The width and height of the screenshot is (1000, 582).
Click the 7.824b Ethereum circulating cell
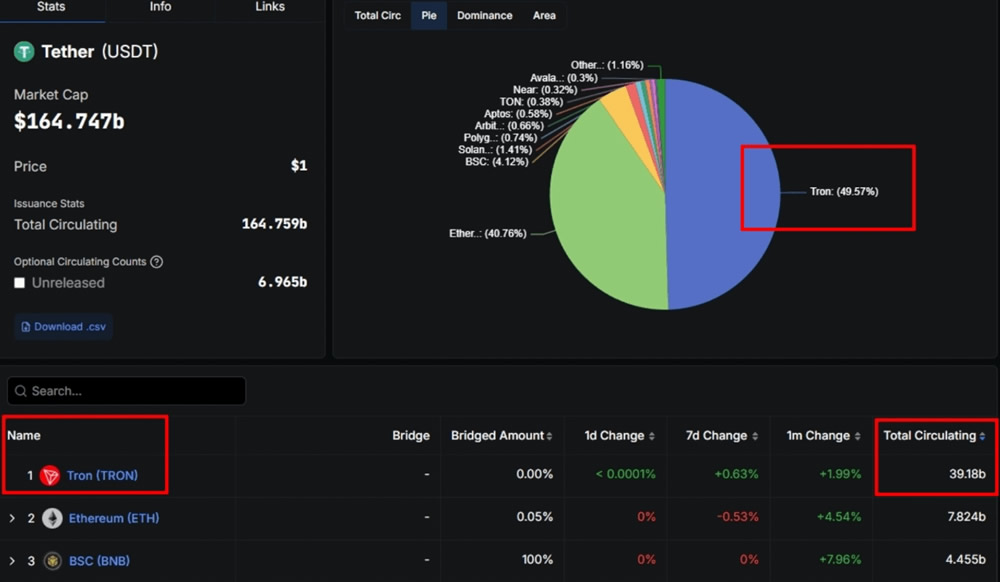966,517
